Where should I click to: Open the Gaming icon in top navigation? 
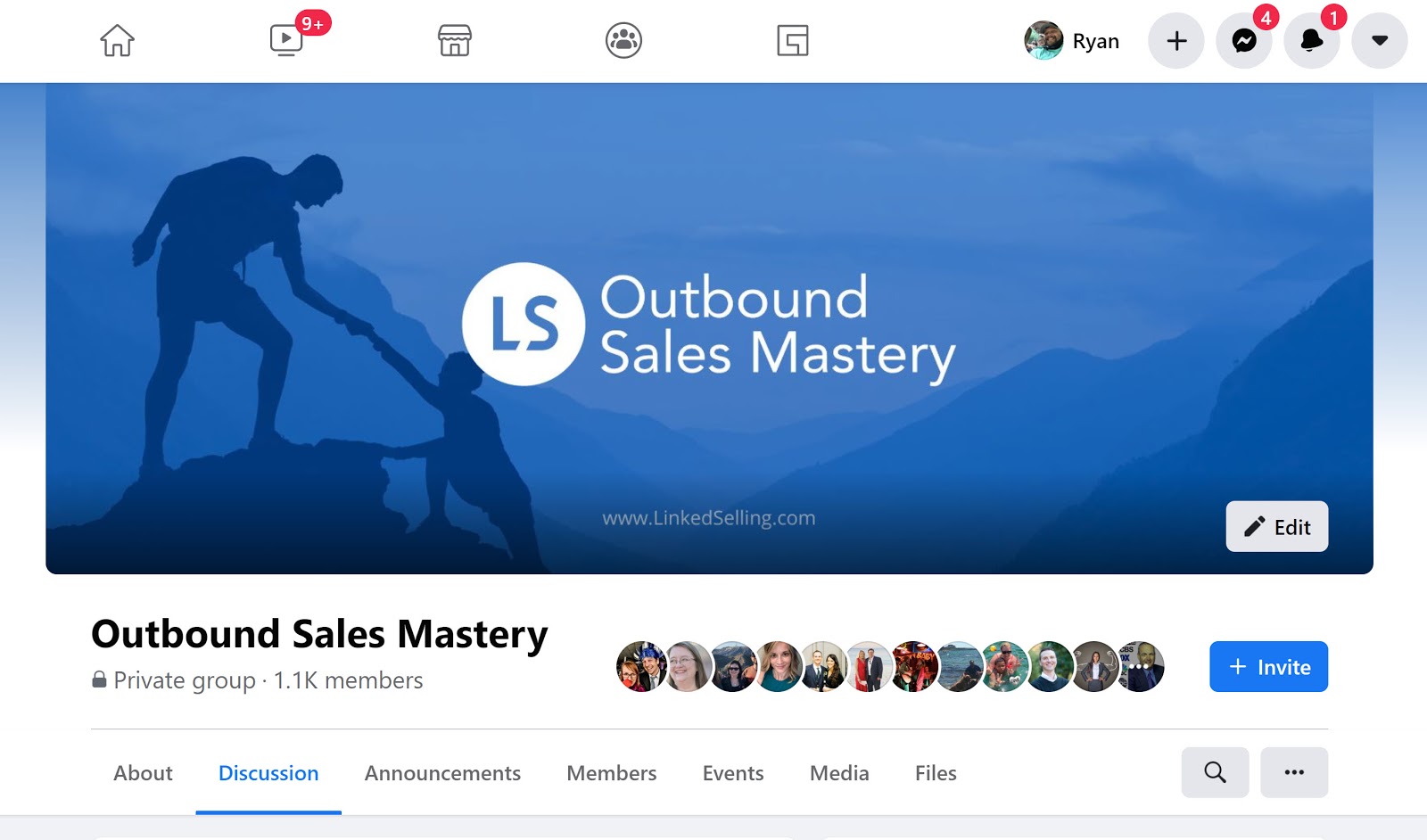792,41
